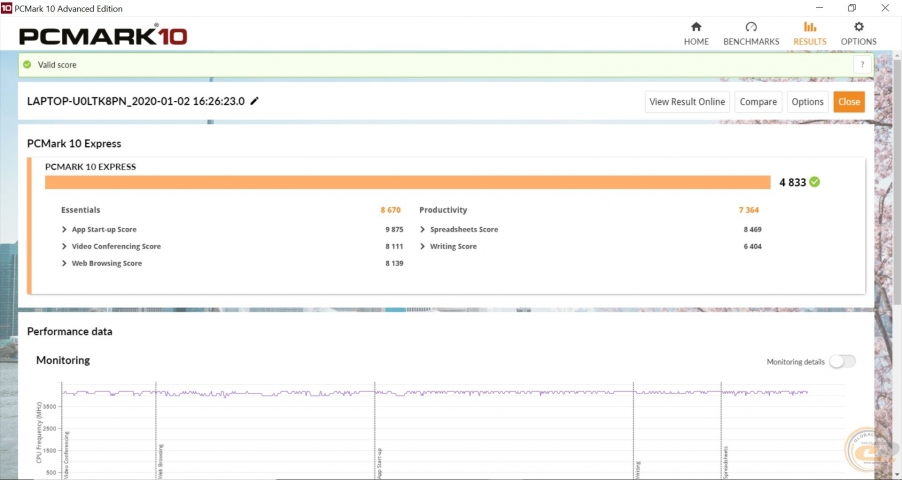This screenshot has width=902, height=480.
Task: Click the overall score 4 833
Action: [x=792, y=182]
